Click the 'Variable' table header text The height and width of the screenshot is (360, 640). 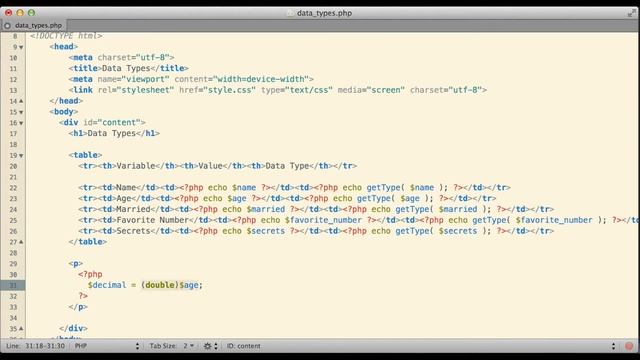(x=136, y=166)
